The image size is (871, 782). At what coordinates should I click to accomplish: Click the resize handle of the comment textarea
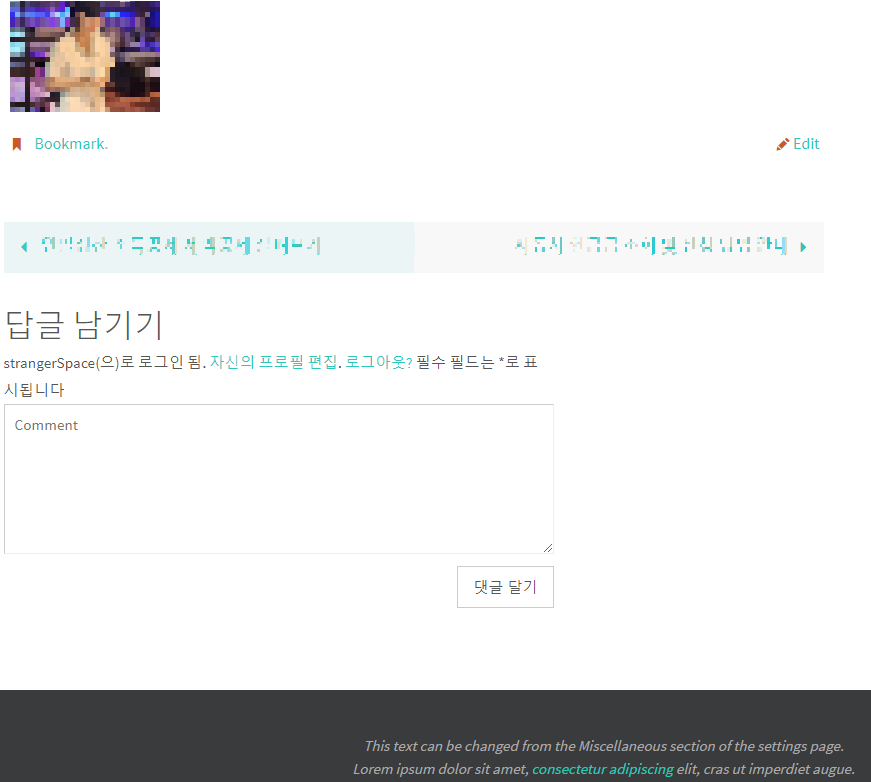(548, 548)
